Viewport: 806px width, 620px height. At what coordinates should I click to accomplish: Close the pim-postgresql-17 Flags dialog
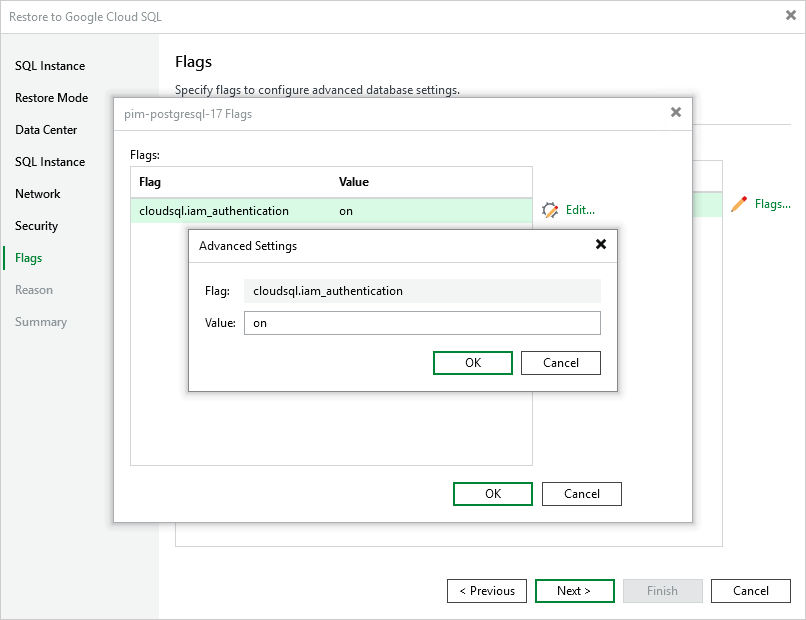click(x=676, y=112)
